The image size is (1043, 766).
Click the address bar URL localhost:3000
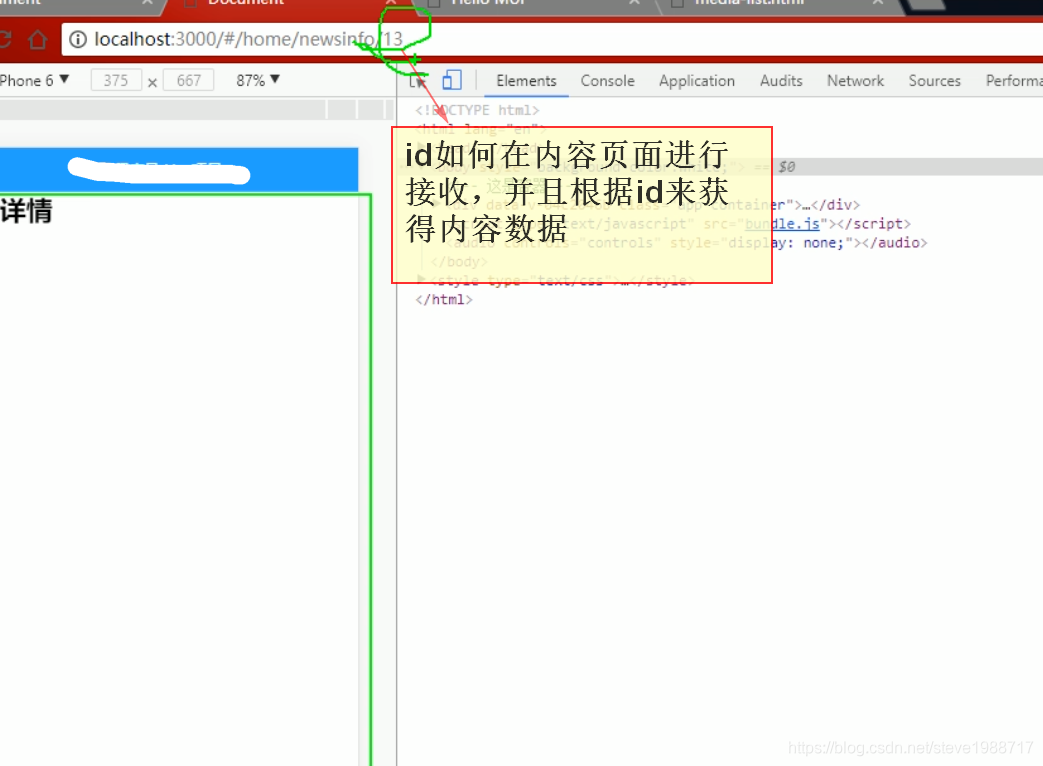pos(249,39)
